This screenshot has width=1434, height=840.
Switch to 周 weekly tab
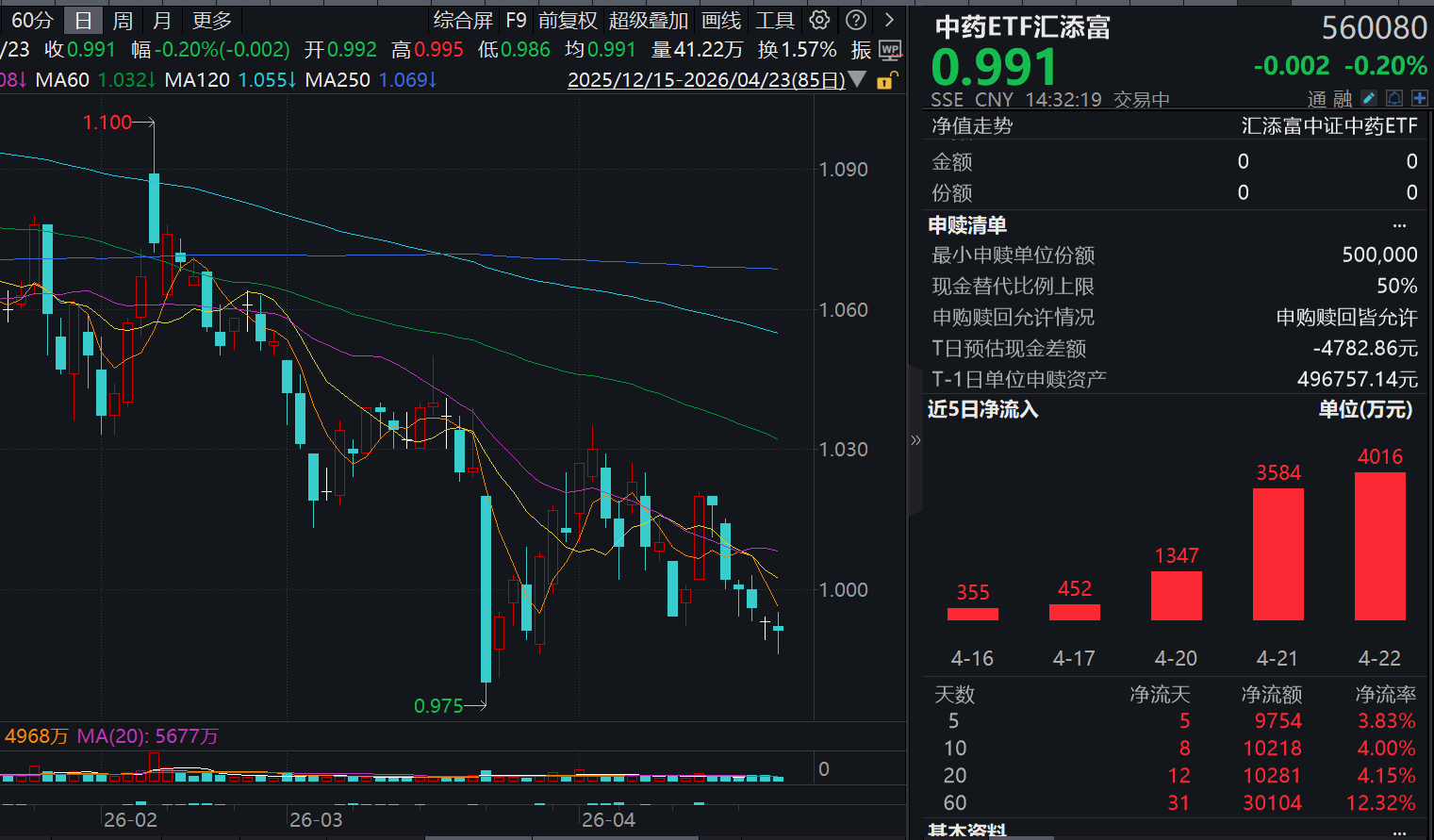click(x=123, y=20)
